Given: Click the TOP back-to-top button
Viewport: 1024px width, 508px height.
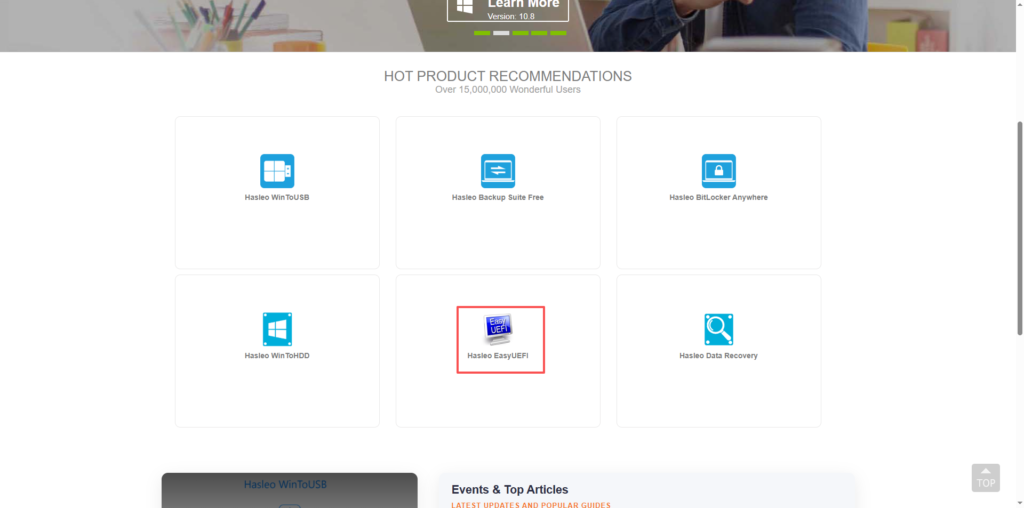Looking at the screenshot, I should click(985, 478).
